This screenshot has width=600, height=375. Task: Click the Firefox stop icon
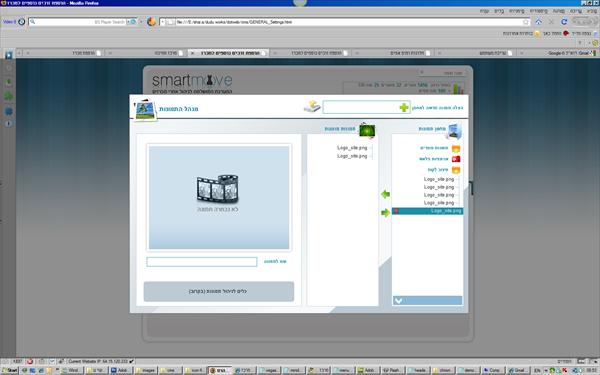pyautogui.click(x=551, y=22)
